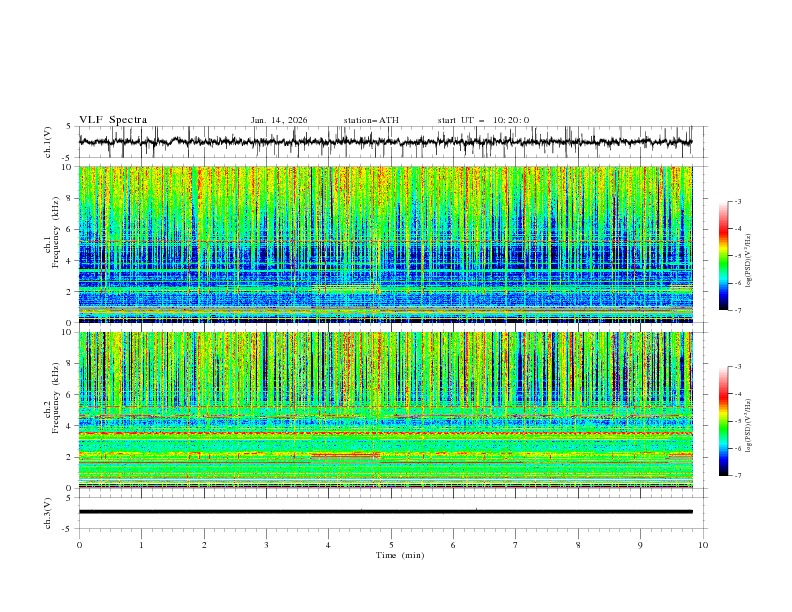Click the "-3" tick on ch.1 colorbar
This screenshot has height=612, width=792.
738,201
